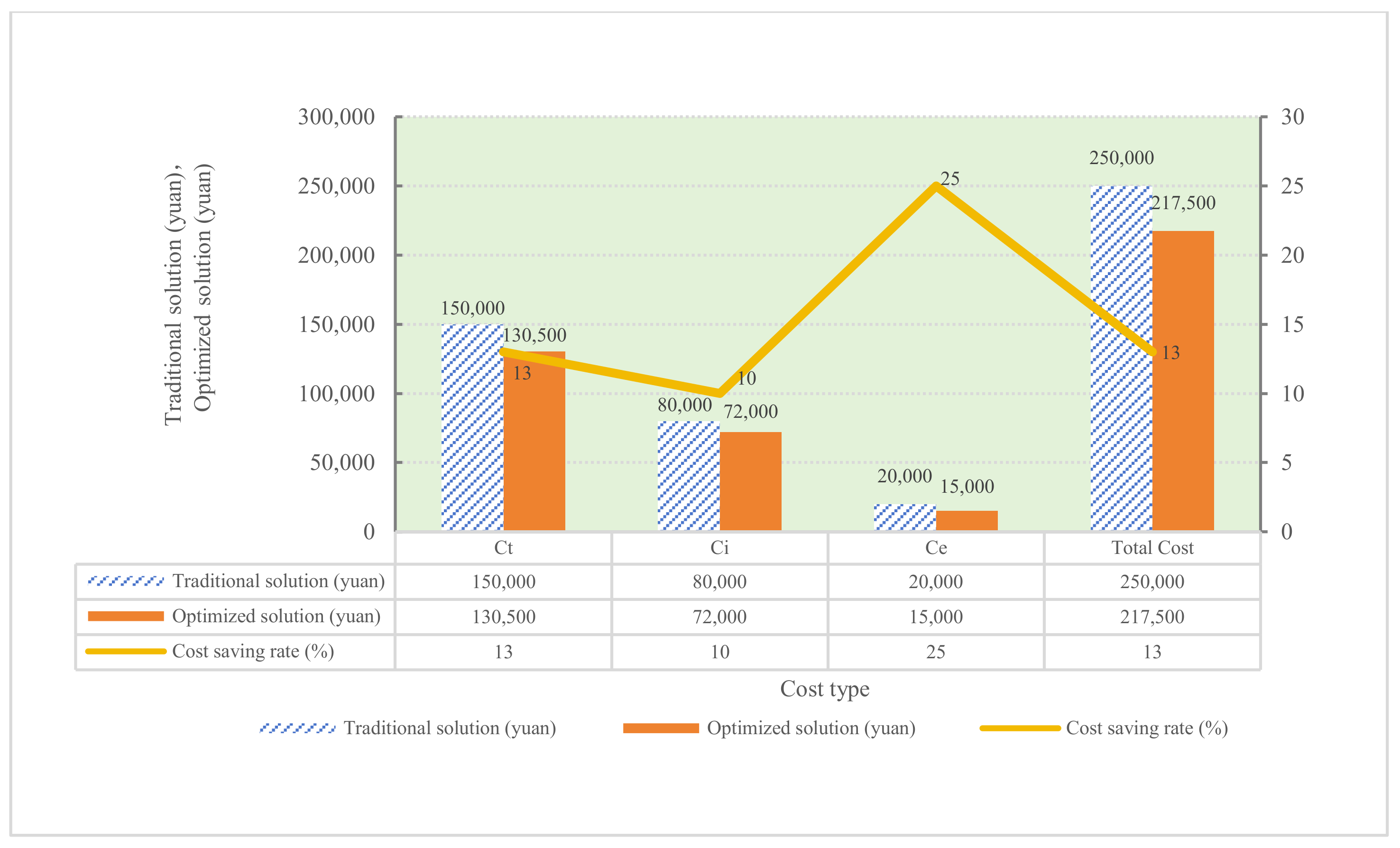Click the 20 tick label on the right axis

(x=1293, y=255)
